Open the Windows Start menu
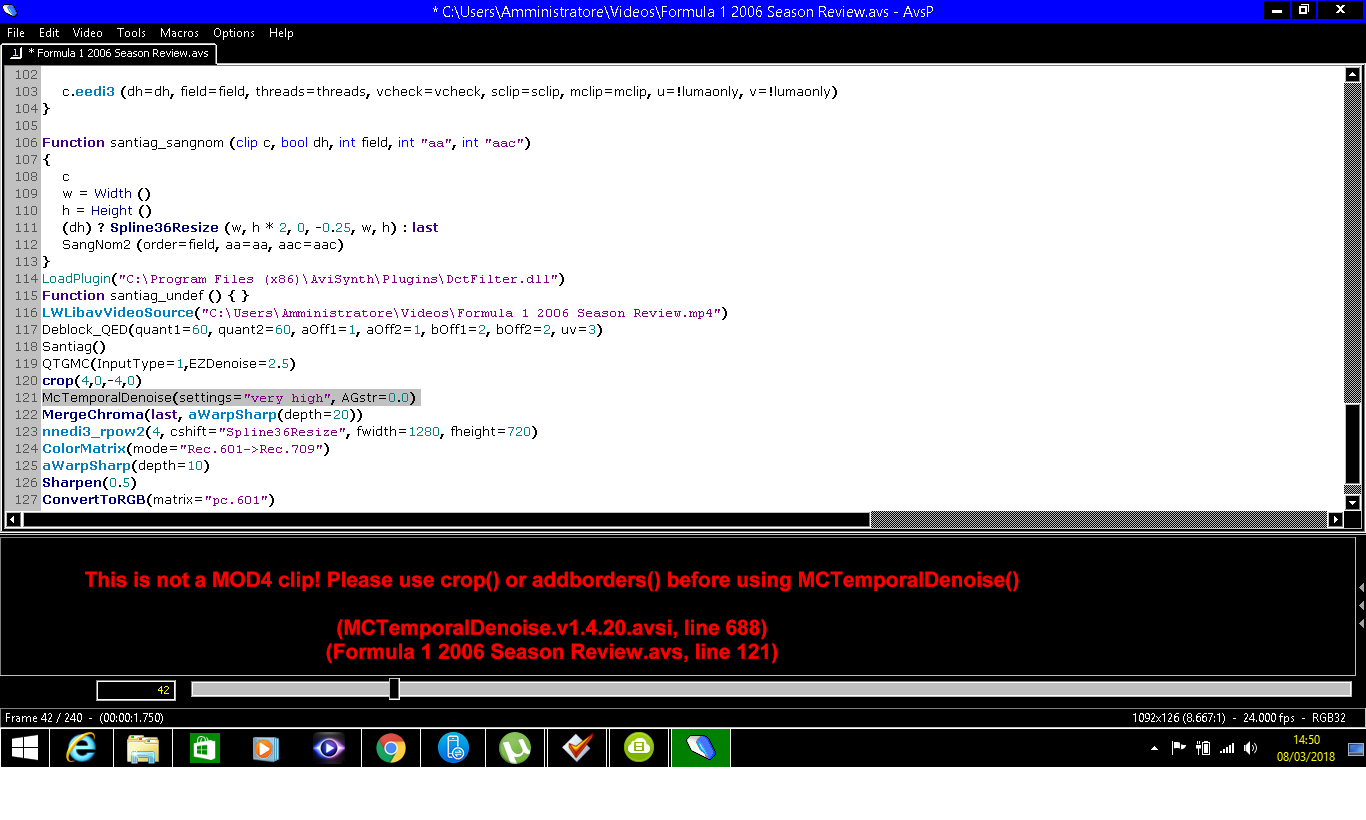The width and height of the screenshot is (1366, 820). [x=25, y=748]
